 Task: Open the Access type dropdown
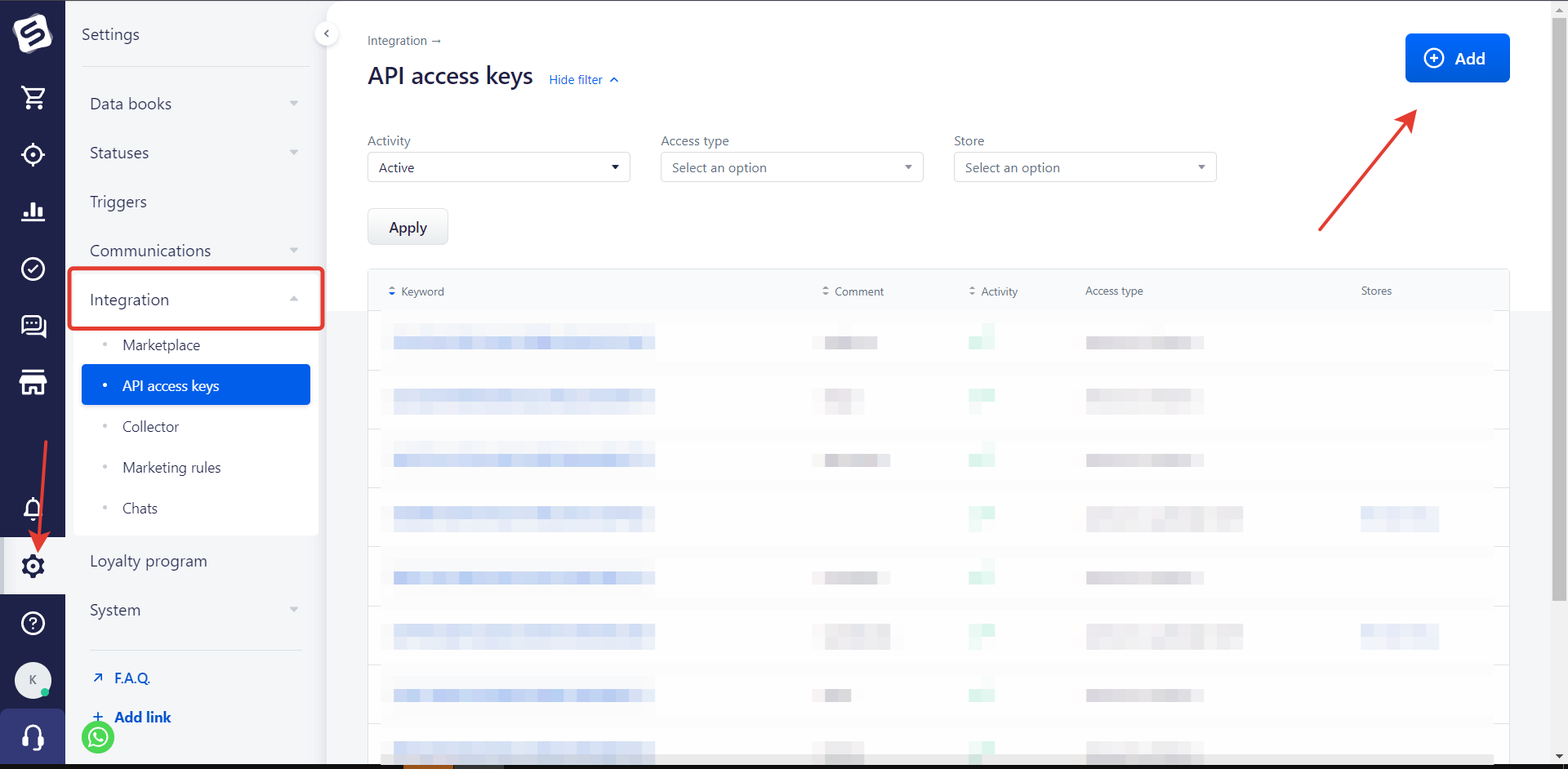coord(791,167)
